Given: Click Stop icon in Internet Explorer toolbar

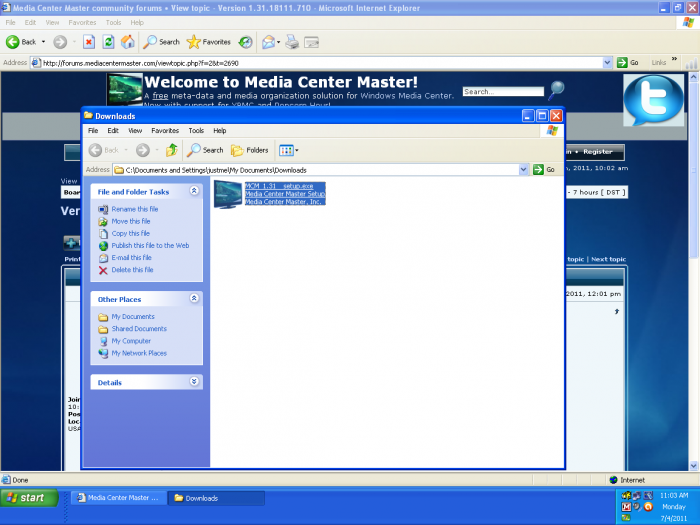Looking at the screenshot, I should (x=89, y=42).
